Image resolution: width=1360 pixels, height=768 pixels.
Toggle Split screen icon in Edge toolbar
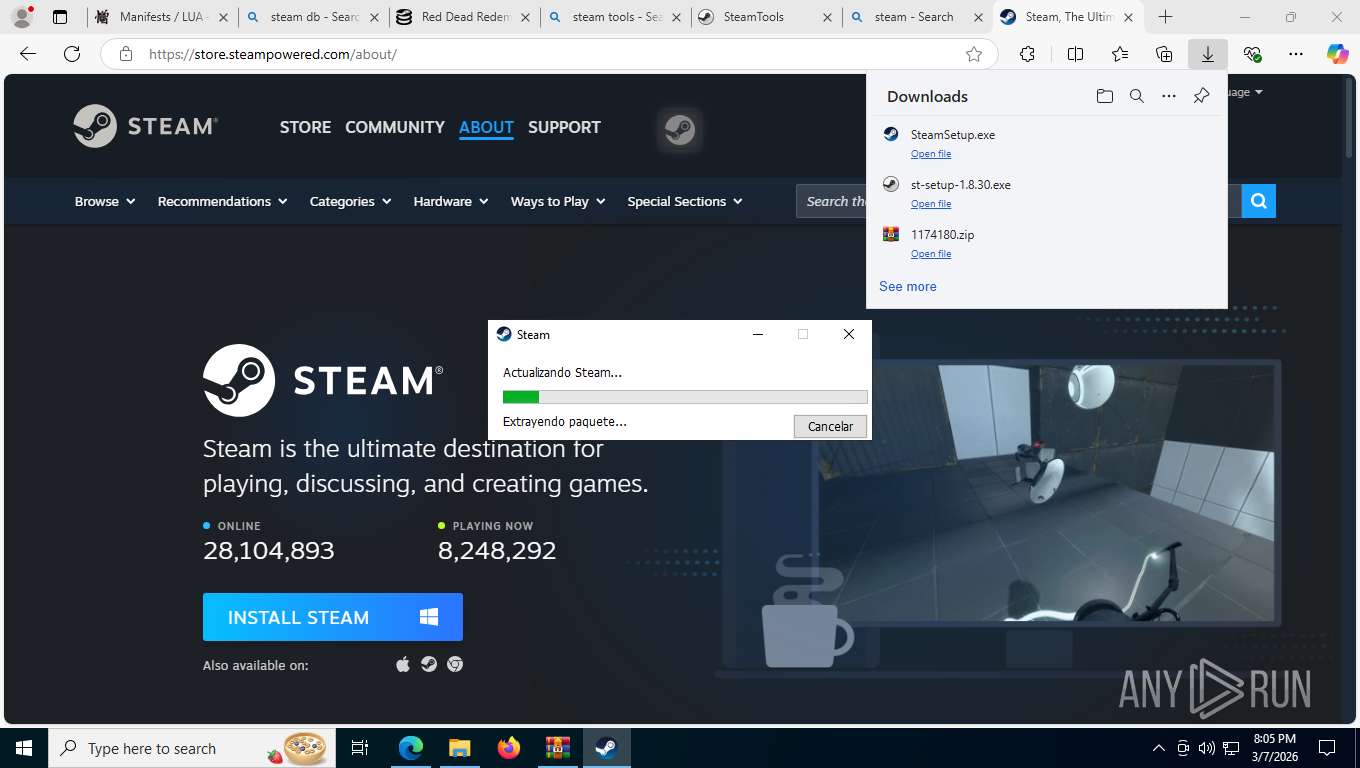(1075, 54)
